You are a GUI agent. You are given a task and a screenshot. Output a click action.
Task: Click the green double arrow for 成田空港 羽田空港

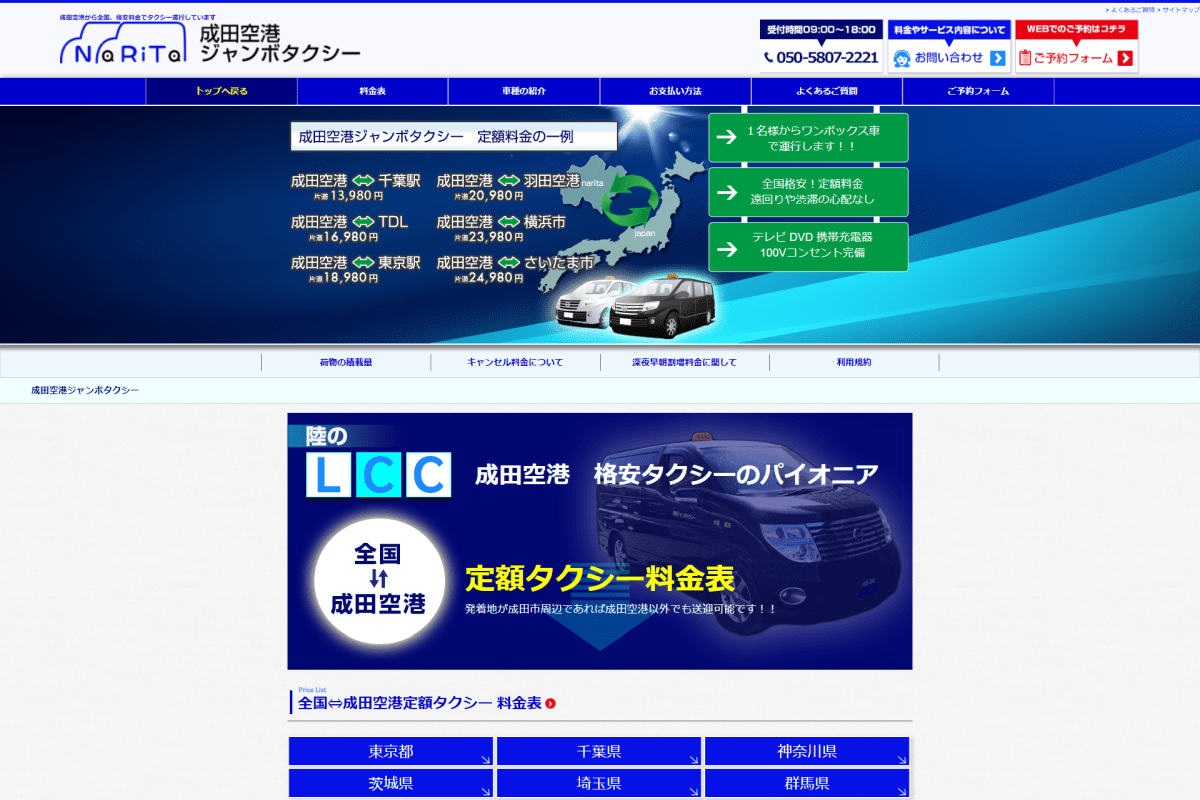509,181
